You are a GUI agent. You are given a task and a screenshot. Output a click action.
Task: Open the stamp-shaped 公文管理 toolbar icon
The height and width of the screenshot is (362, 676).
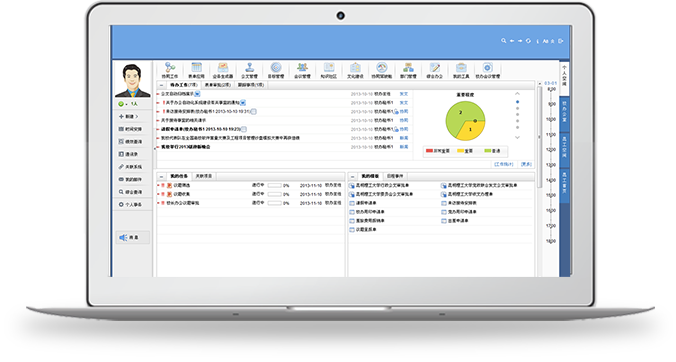pyautogui.click(x=249, y=70)
